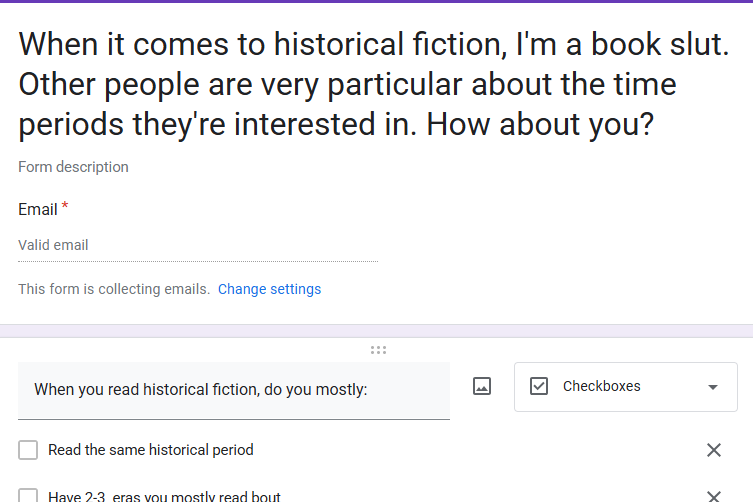
Task: Click the Email field label
Action: pyautogui.click(x=38, y=209)
